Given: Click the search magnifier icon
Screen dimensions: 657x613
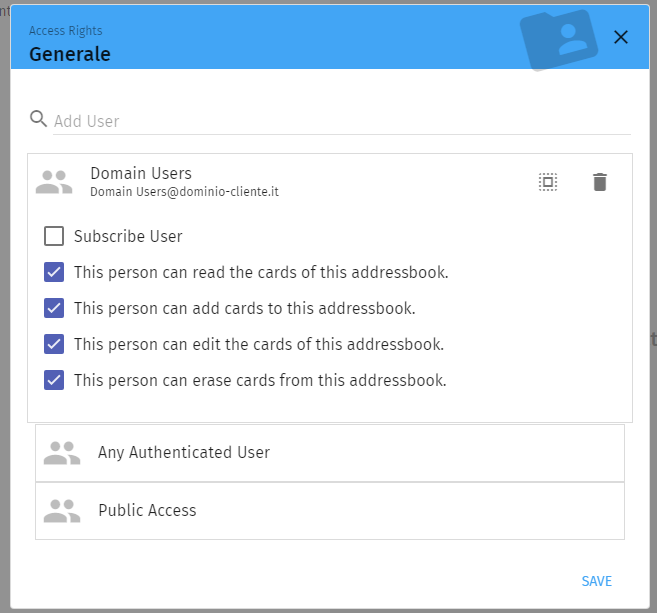Looking at the screenshot, I should [39, 119].
